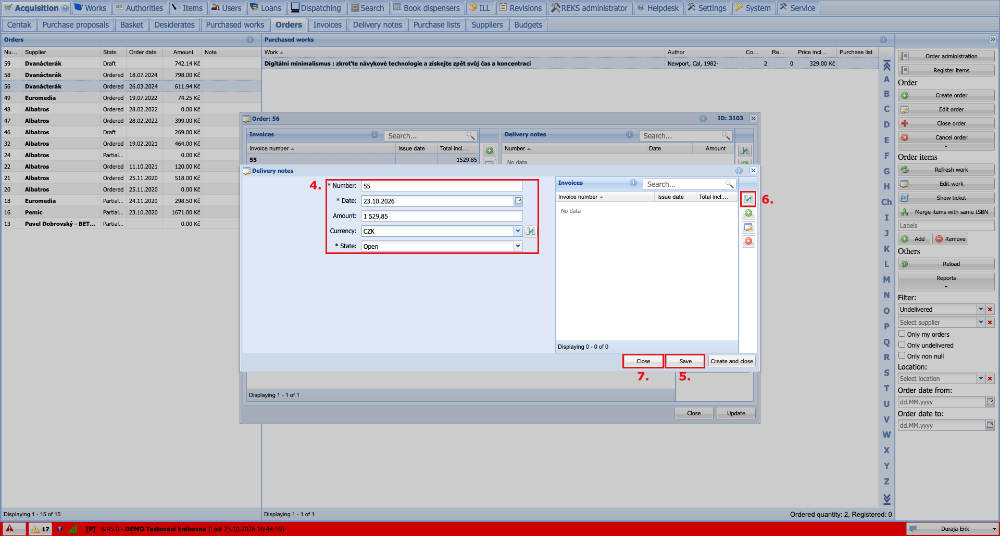Switch to the Suppliers tab
This screenshot has width=1000, height=536.
click(487, 25)
